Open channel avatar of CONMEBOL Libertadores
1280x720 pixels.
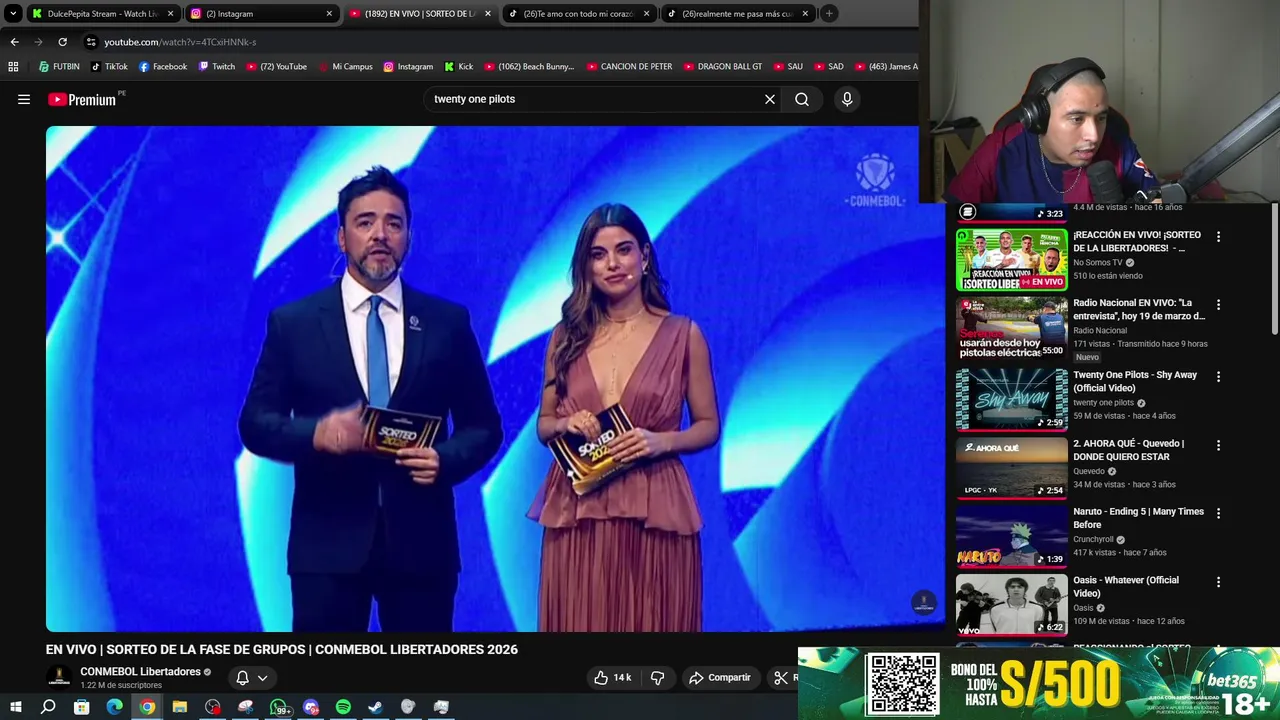pyautogui.click(x=59, y=677)
